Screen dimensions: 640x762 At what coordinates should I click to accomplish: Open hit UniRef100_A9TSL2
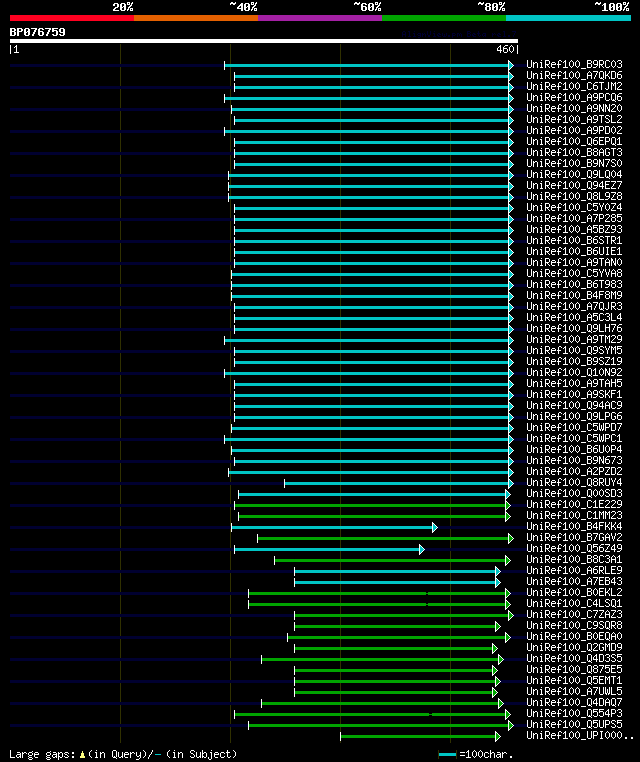pos(574,119)
